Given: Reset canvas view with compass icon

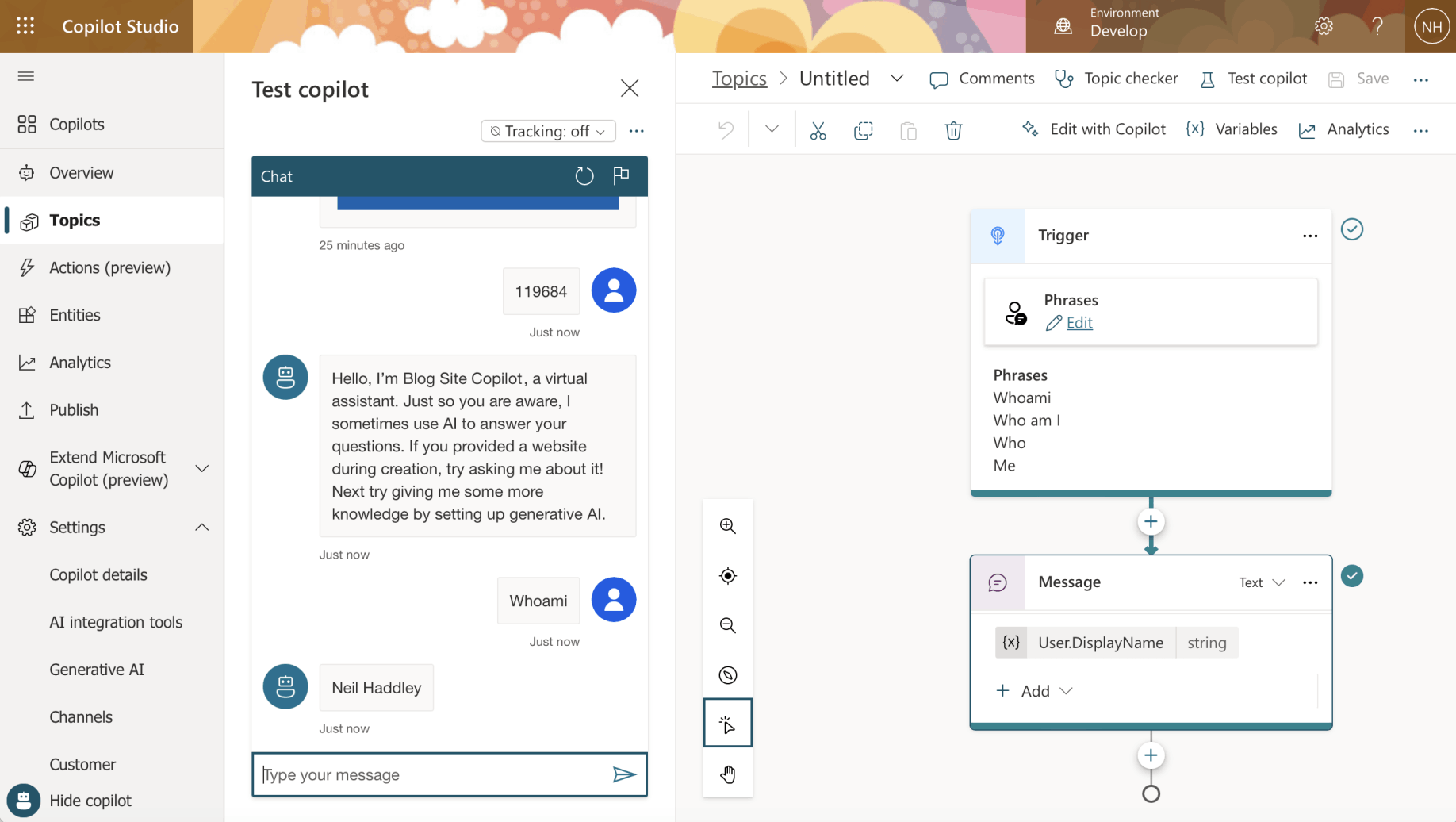Looking at the screenshot, I should 728,675.
